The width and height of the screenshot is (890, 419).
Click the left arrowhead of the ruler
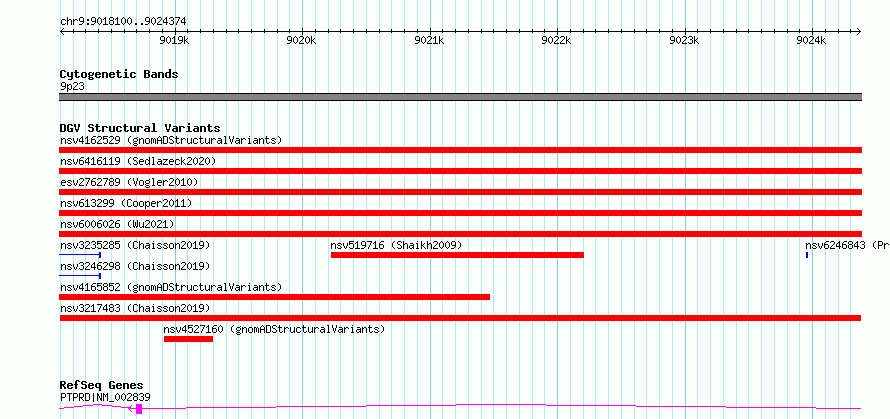point(62,31)
